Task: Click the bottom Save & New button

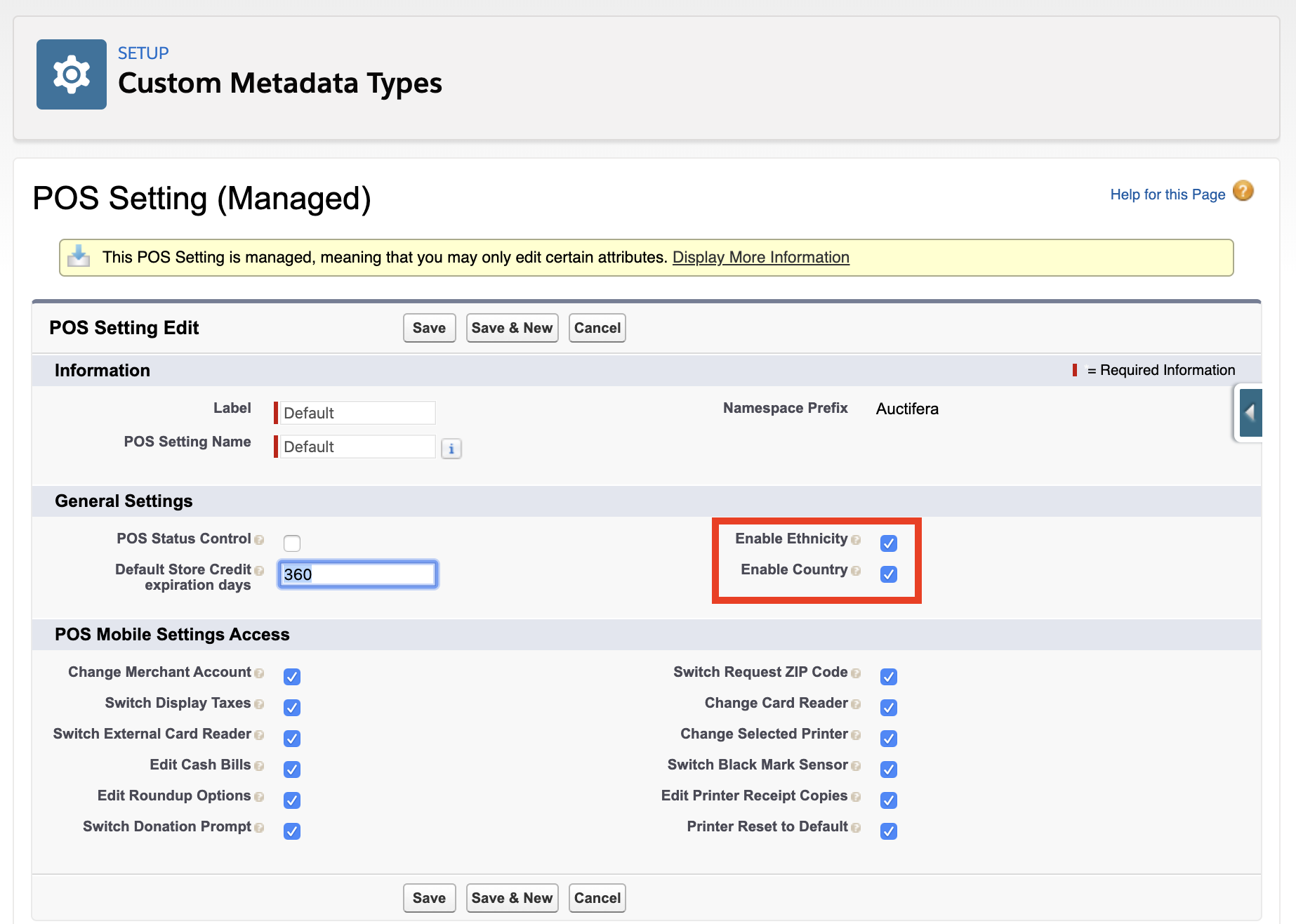Action: (x=512, y=898)
